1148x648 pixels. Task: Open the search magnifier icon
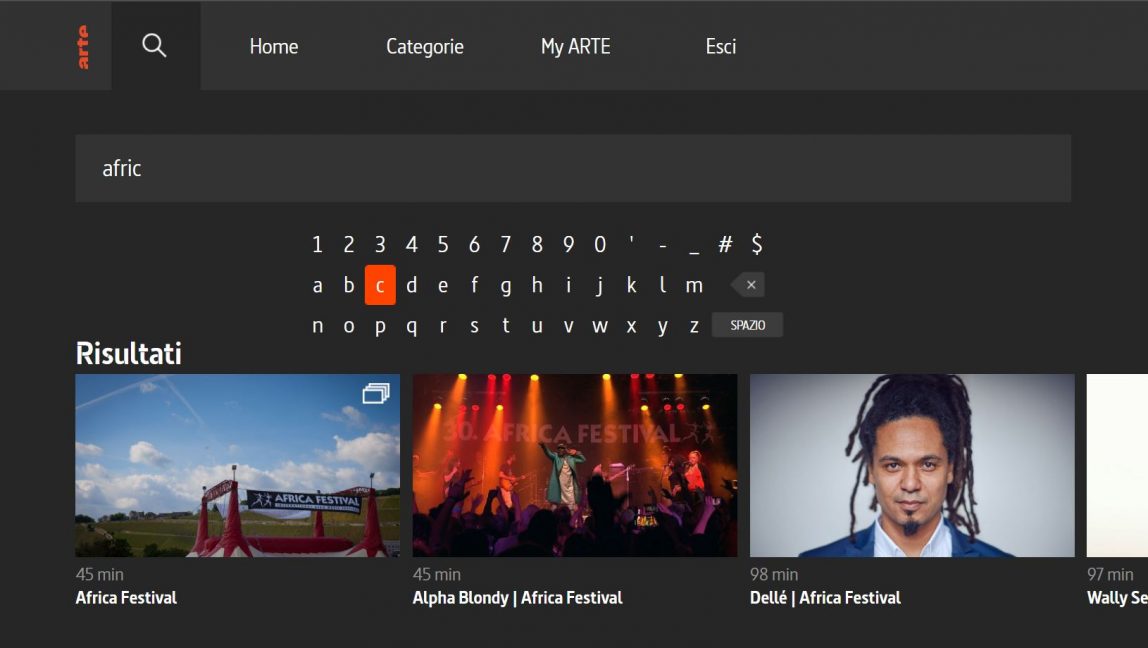[x=154, y=45]
